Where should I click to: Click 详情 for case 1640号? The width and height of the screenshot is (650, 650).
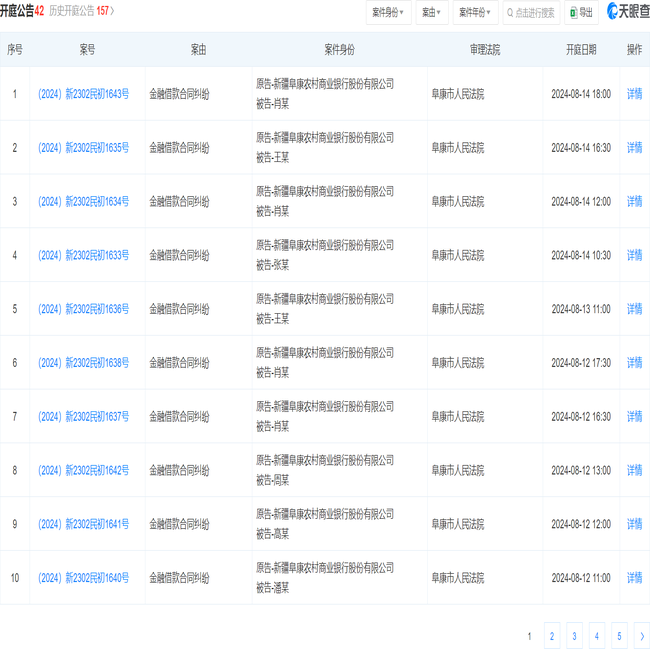point(634,577)
